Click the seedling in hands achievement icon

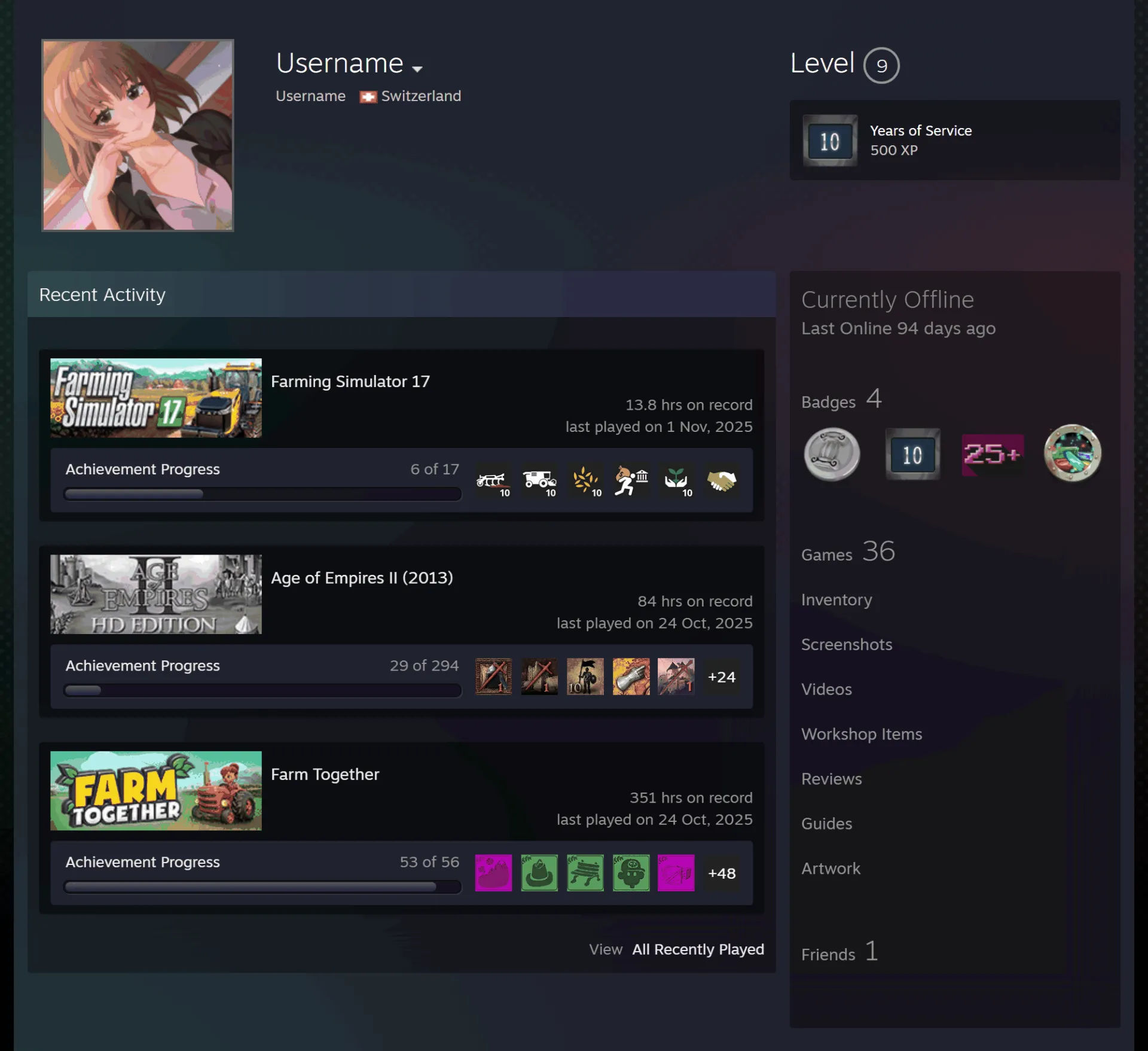(676, 480)
